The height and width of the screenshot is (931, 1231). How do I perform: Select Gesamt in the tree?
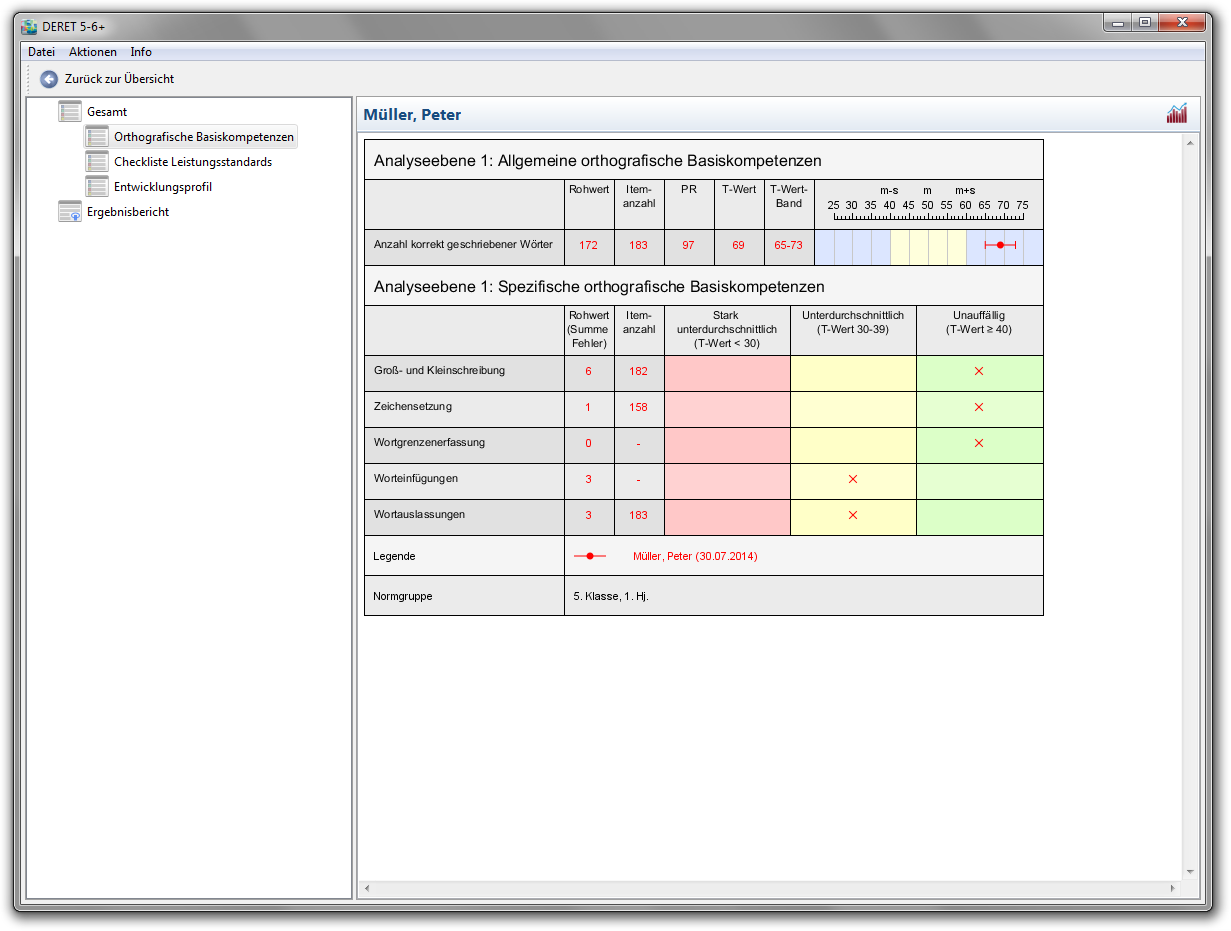pos(107,112)
